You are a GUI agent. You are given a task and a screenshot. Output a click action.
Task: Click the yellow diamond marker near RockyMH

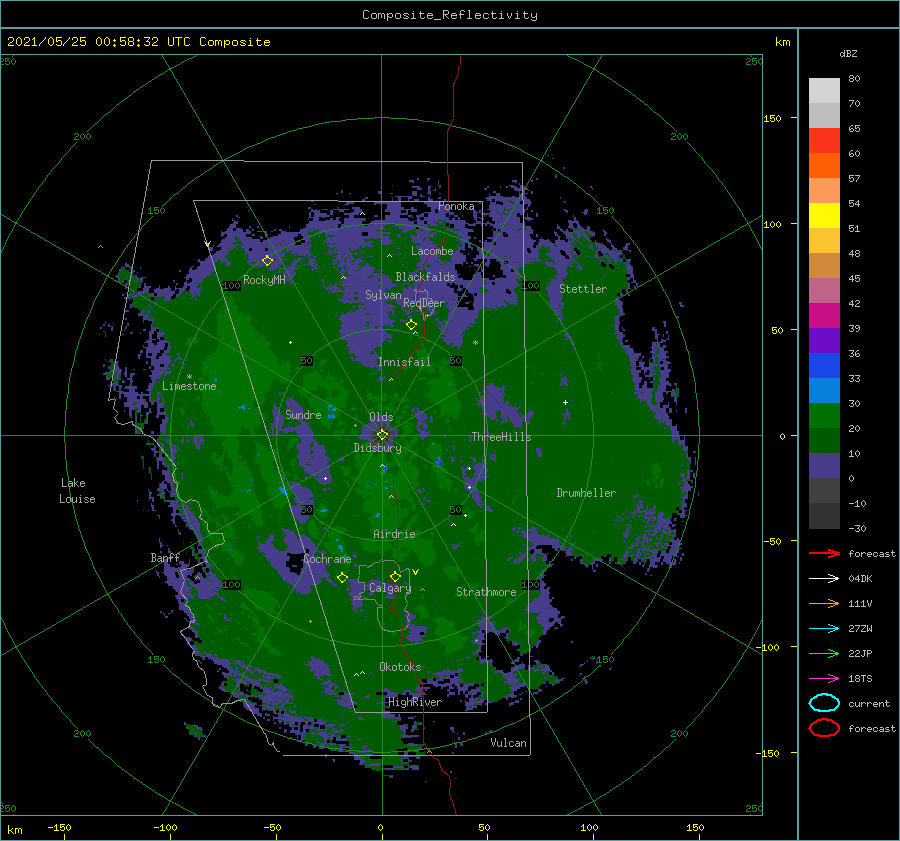[x=267, y=261]
